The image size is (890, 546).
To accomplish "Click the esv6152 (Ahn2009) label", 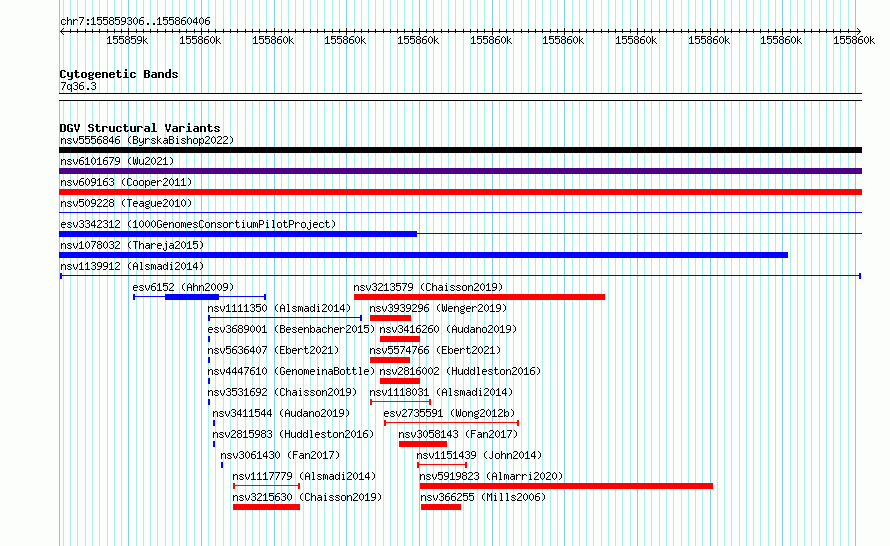I will tap(183, 287).
